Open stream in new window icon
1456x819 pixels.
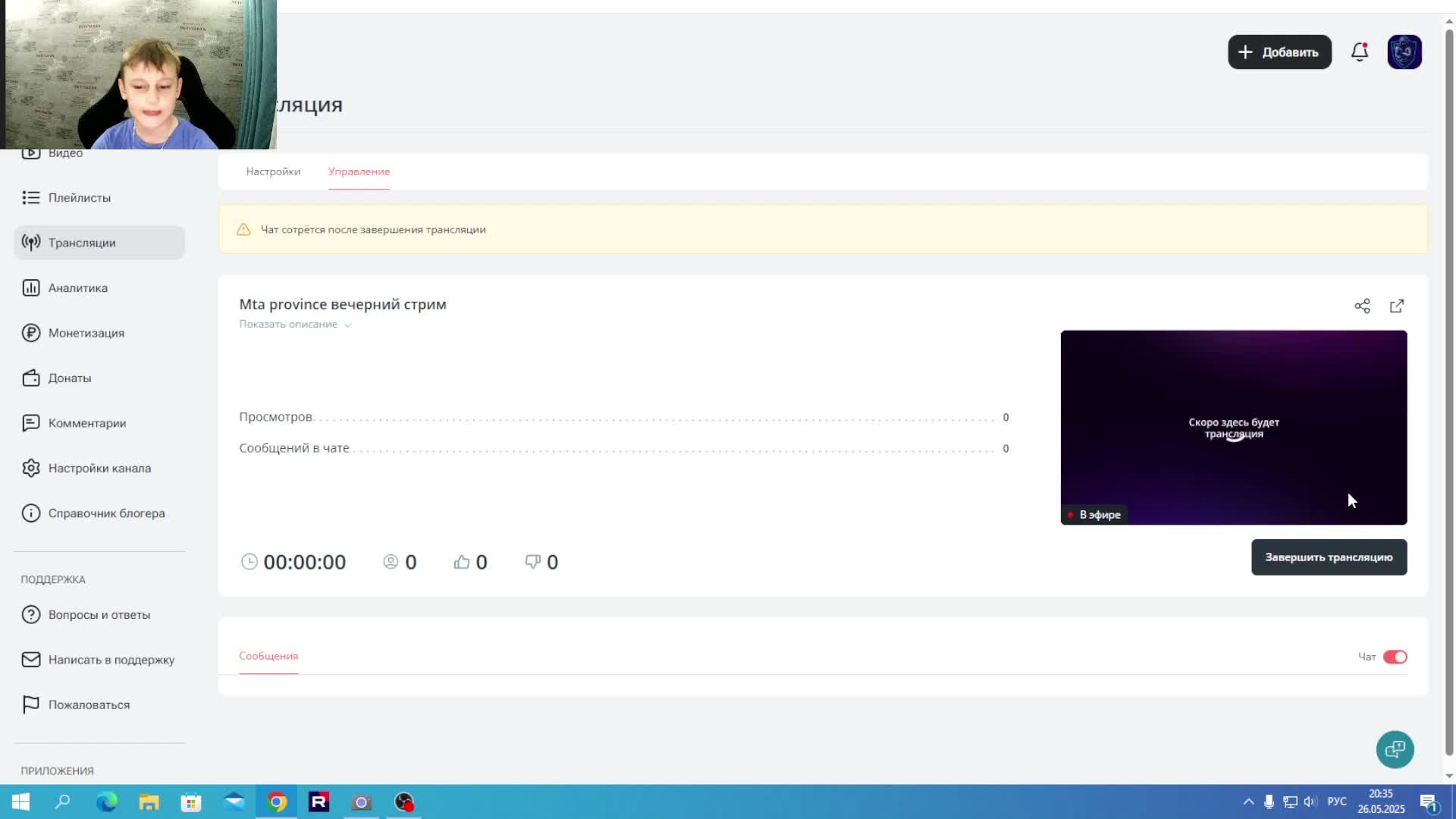(1397, 306)
